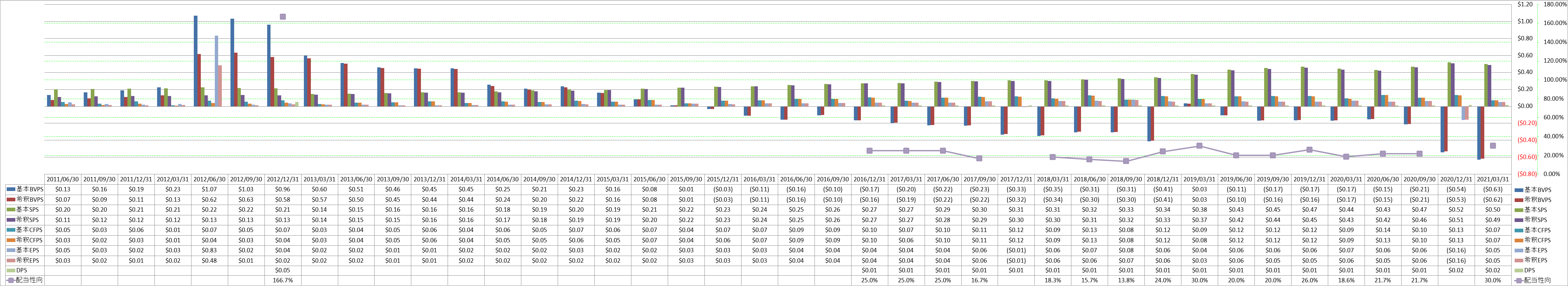
Task: Click the 26.0% payout cell under 2019/12/31
Action: 1309,281
